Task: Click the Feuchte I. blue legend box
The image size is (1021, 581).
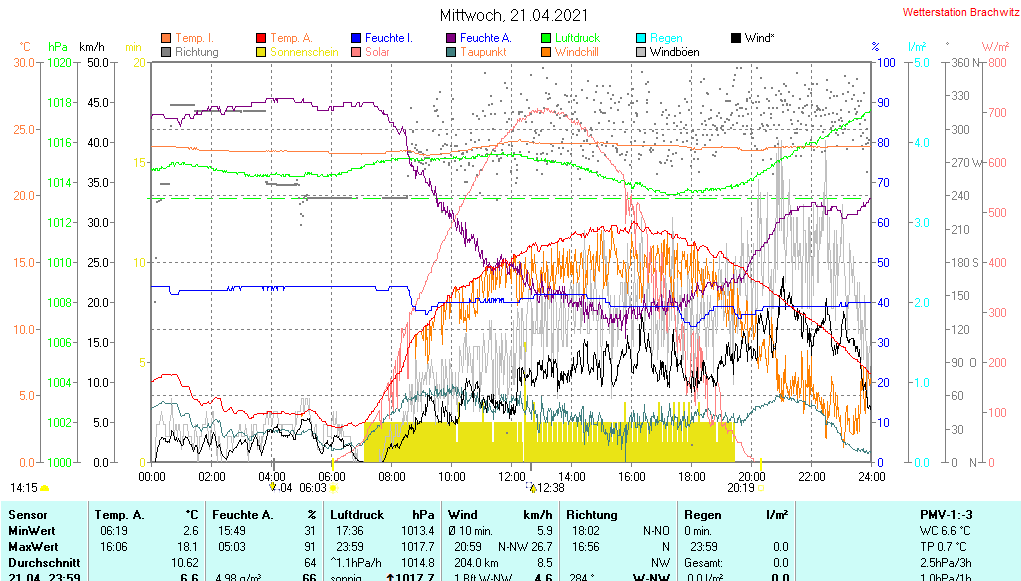Action: 356,38
